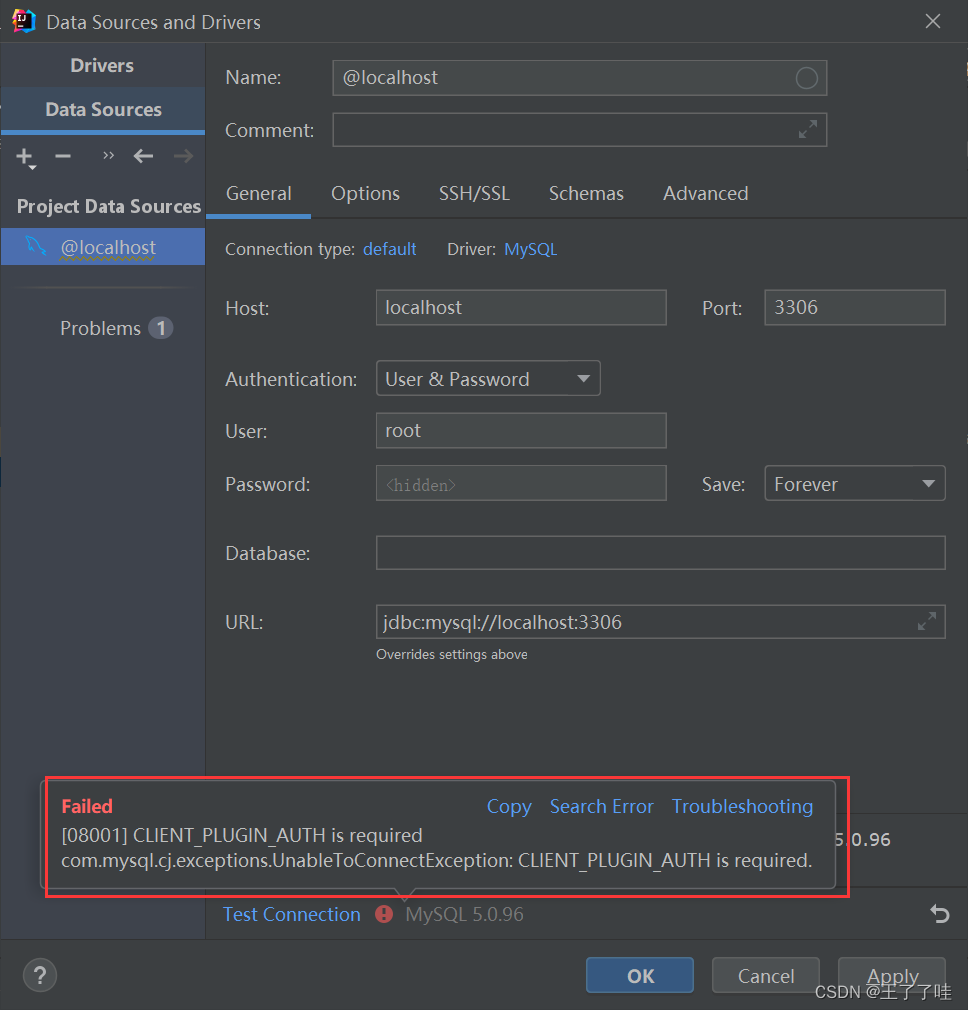Change Connection type from default

point(389,249)
